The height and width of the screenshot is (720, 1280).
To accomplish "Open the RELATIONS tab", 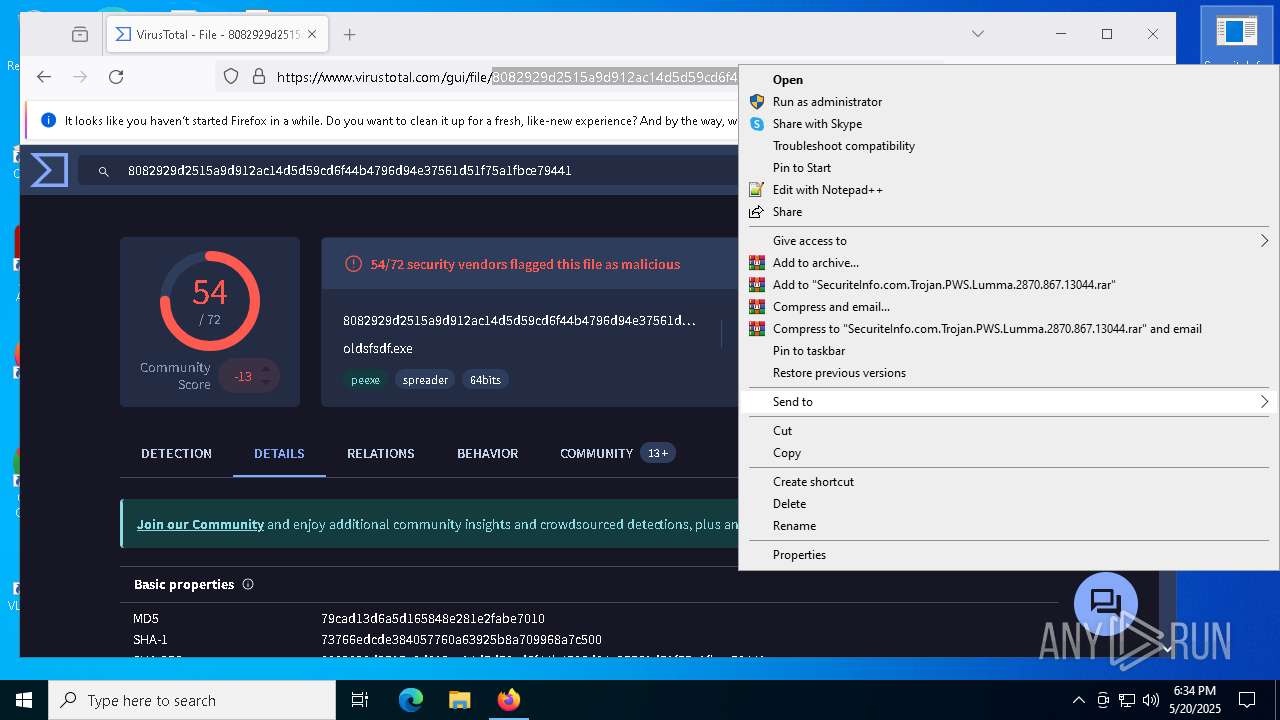I will pyautogui.click(x=380, y=453).
